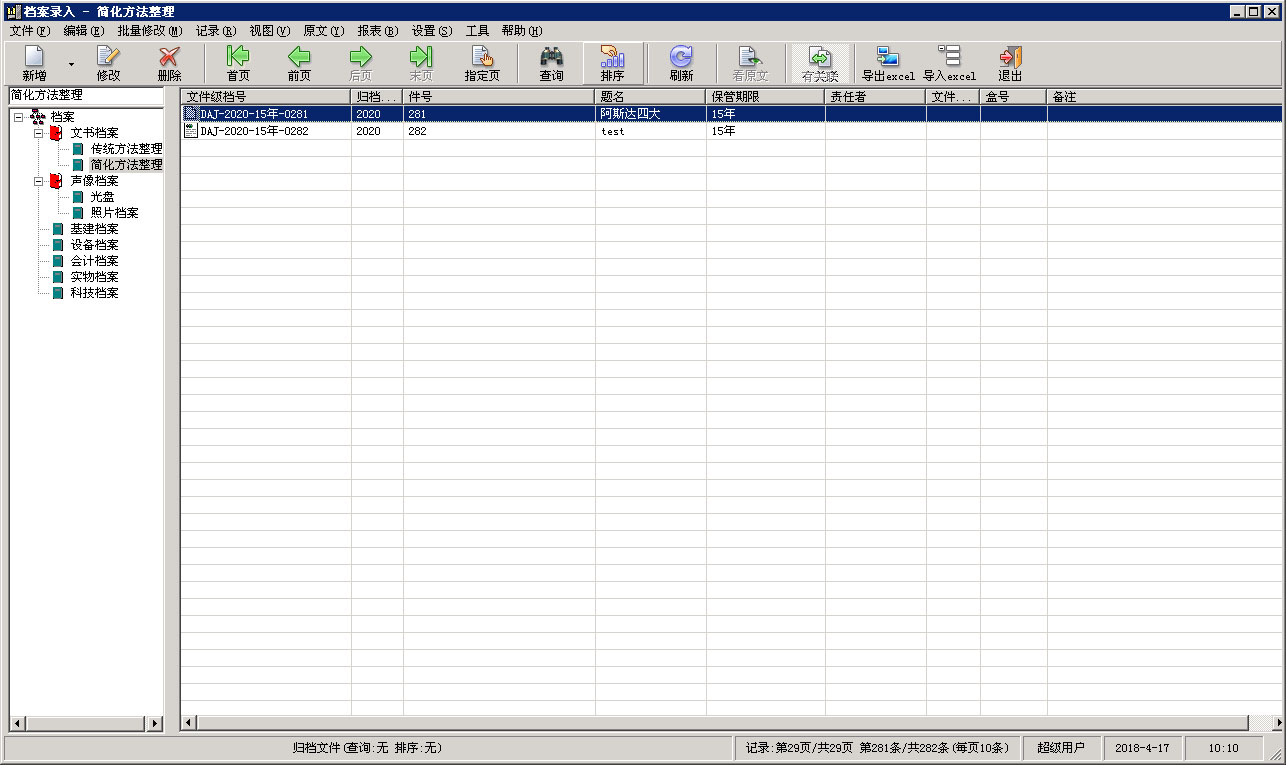
Task: Open the 报表 menu
Action: (x=377, y=31)
